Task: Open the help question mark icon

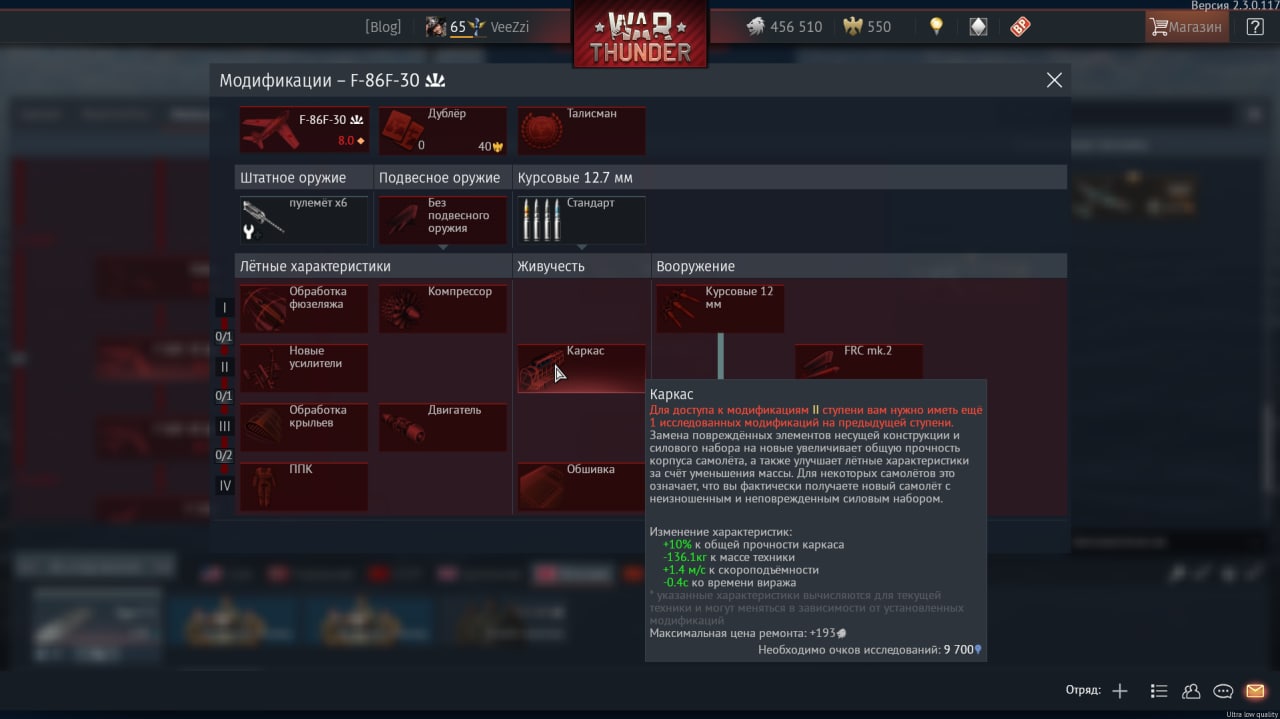Action: (x=1254, y=27)
